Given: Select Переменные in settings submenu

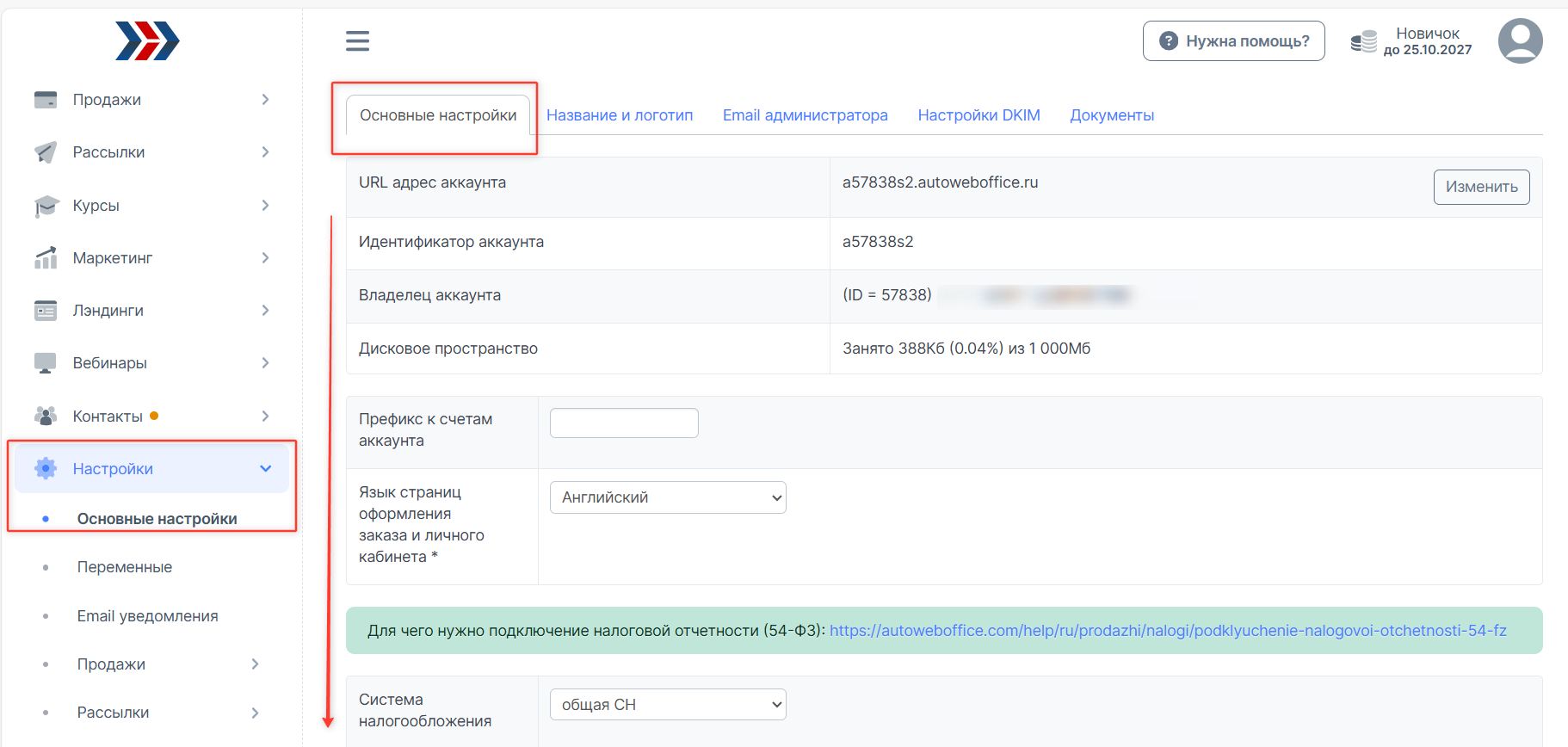Looking at the screenshot, I should tap(125, 567).
